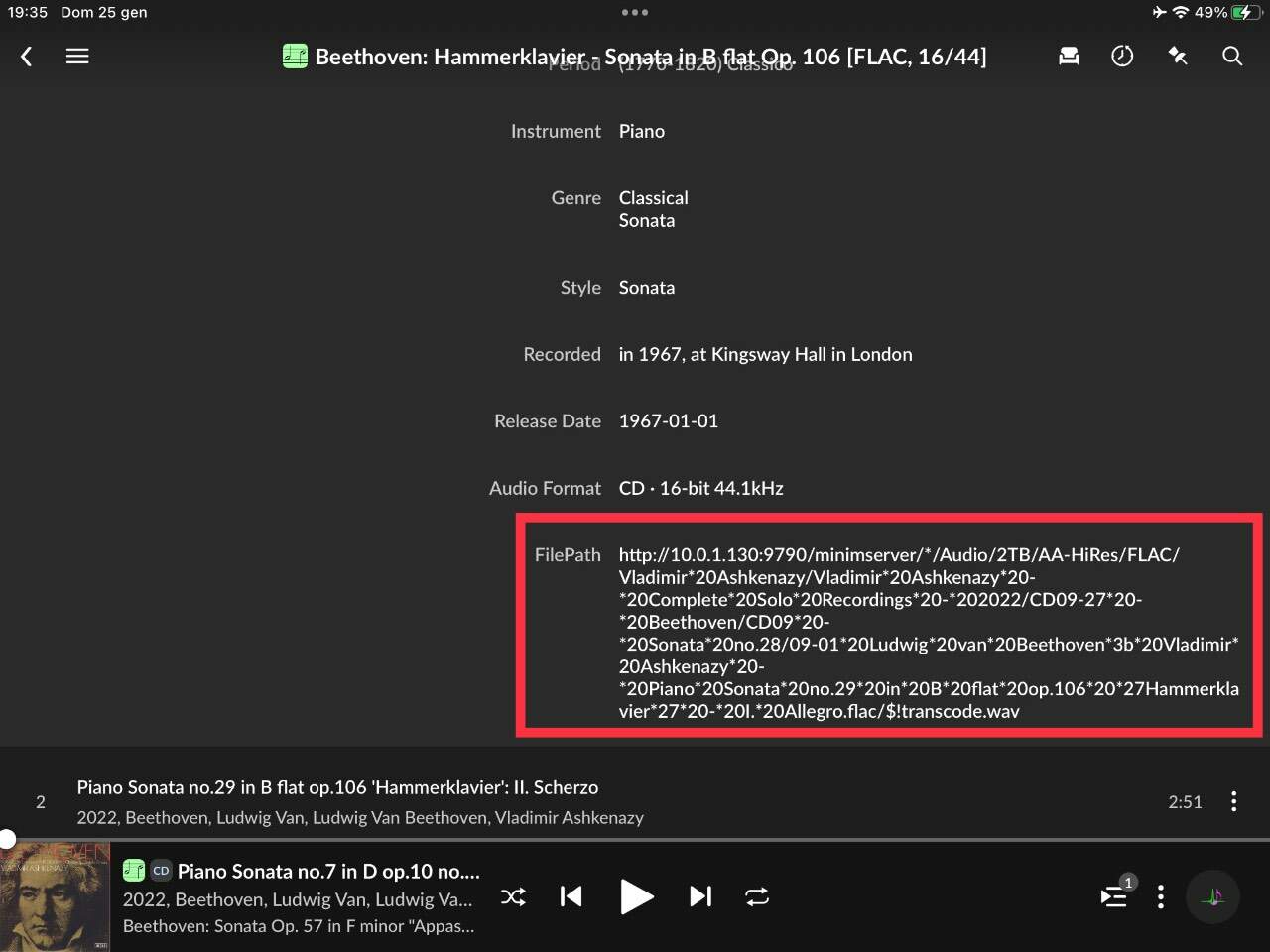The image size is (1270, 952).
Task: Toggle shuffle playback
Action: click(x=513, y=897)
